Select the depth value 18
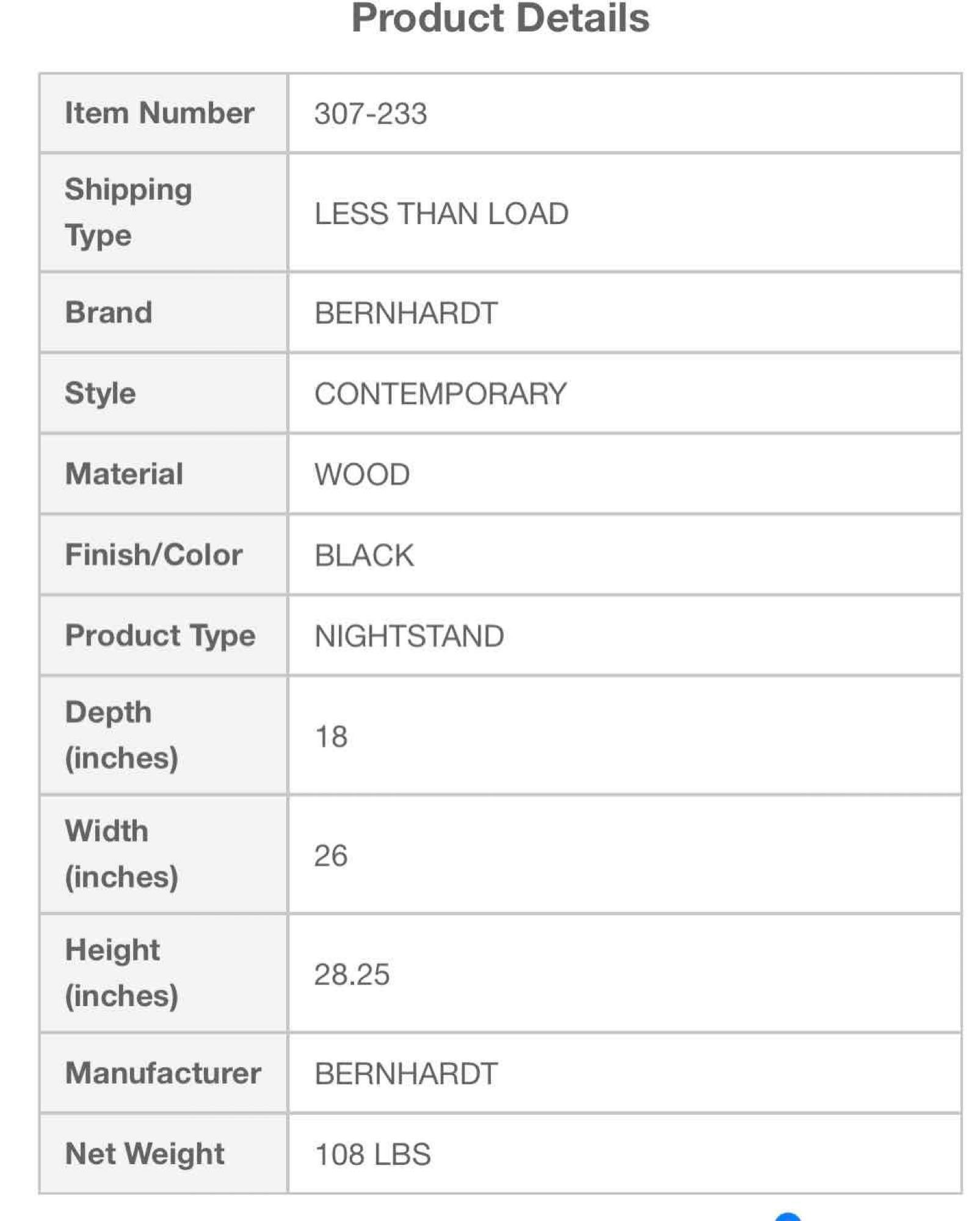This screenshot has width=980, height=1221. [x=331, y=736]
